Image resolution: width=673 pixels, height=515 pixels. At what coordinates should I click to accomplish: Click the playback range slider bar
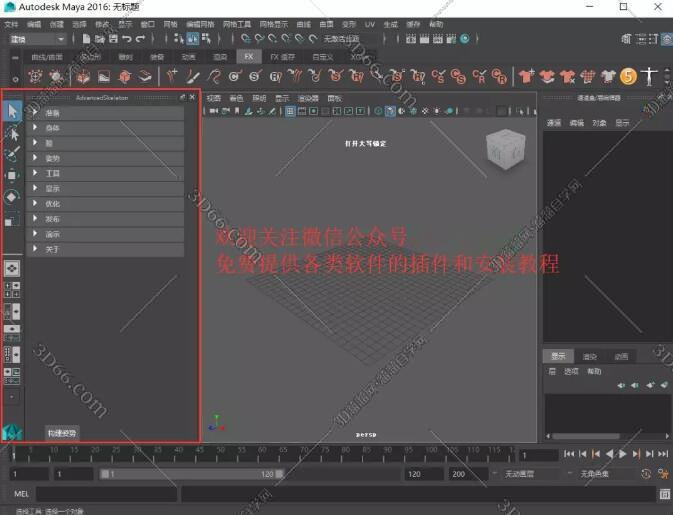192,474
